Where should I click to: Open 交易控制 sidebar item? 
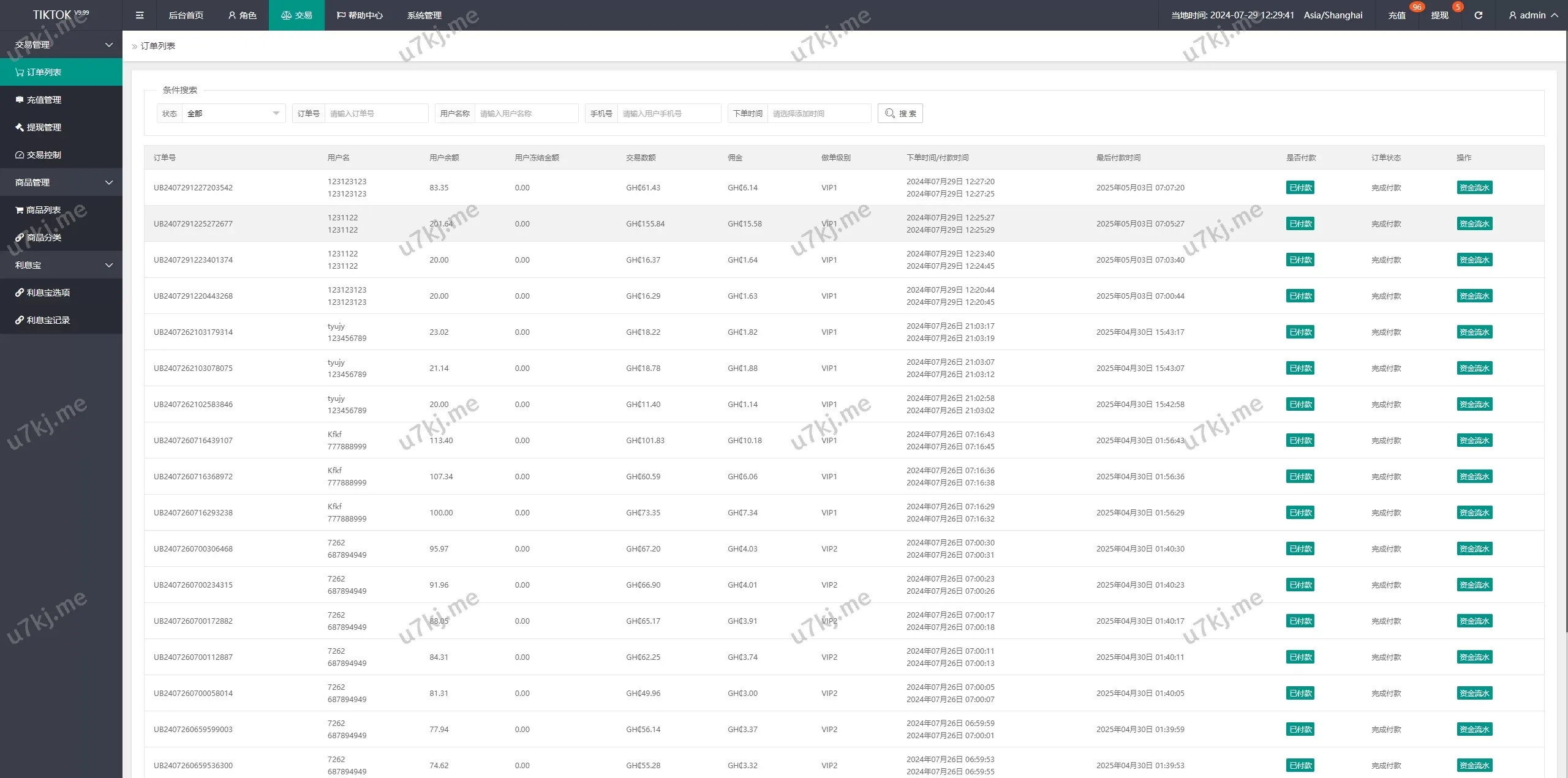(43, 155)
